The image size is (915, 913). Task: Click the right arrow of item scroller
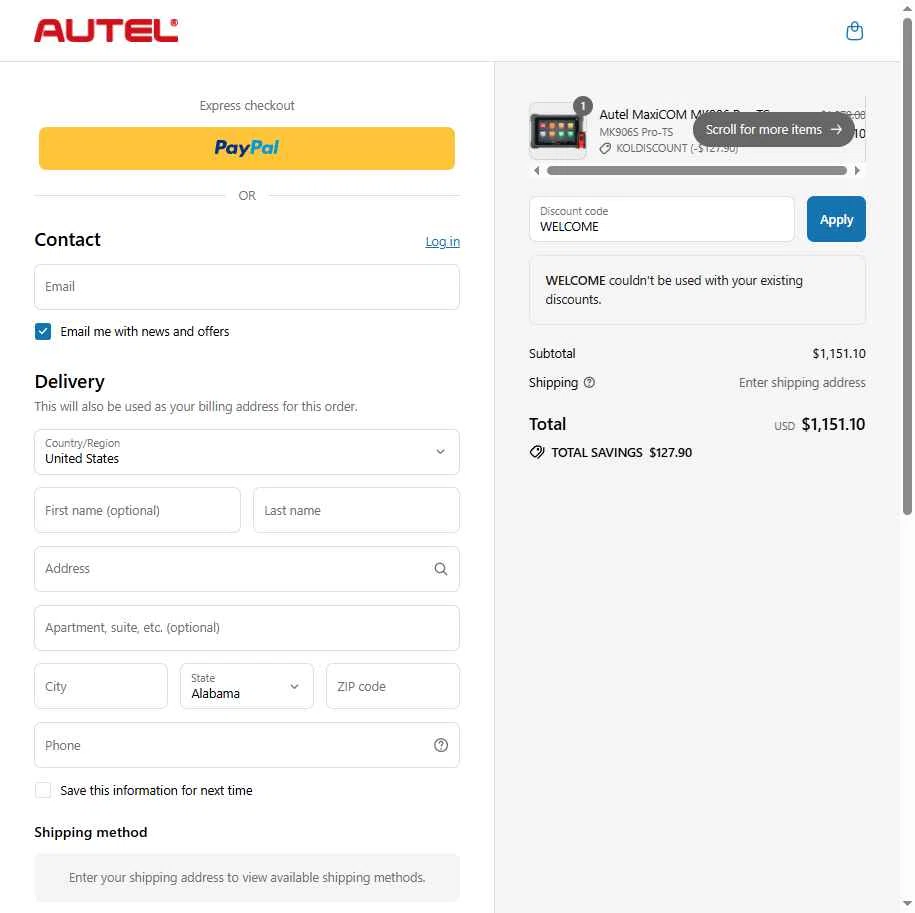coord(857,170)
